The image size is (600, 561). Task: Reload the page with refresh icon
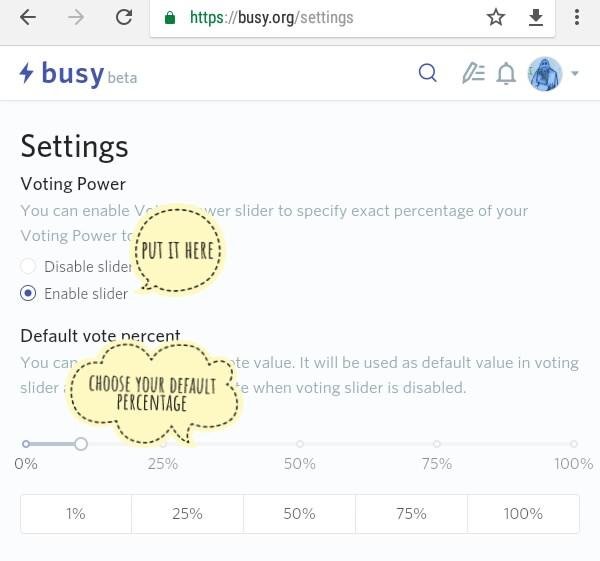pyautogui.click(x=124, y=17)
